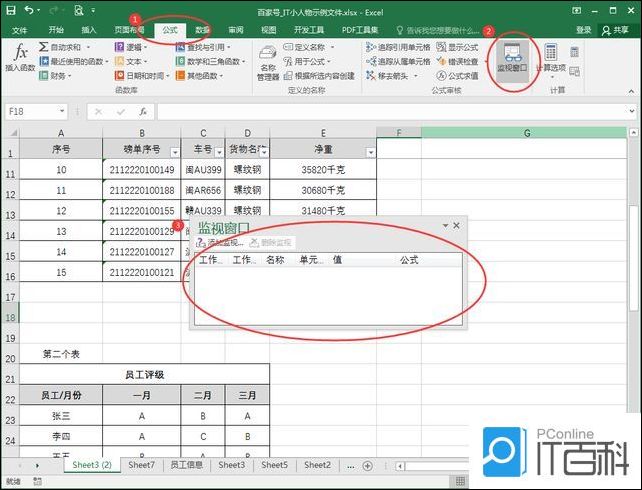This screenshot has height=490, width=642.
Task: Open filter dropdown for 货物名称 column
Action: (264, 153)
